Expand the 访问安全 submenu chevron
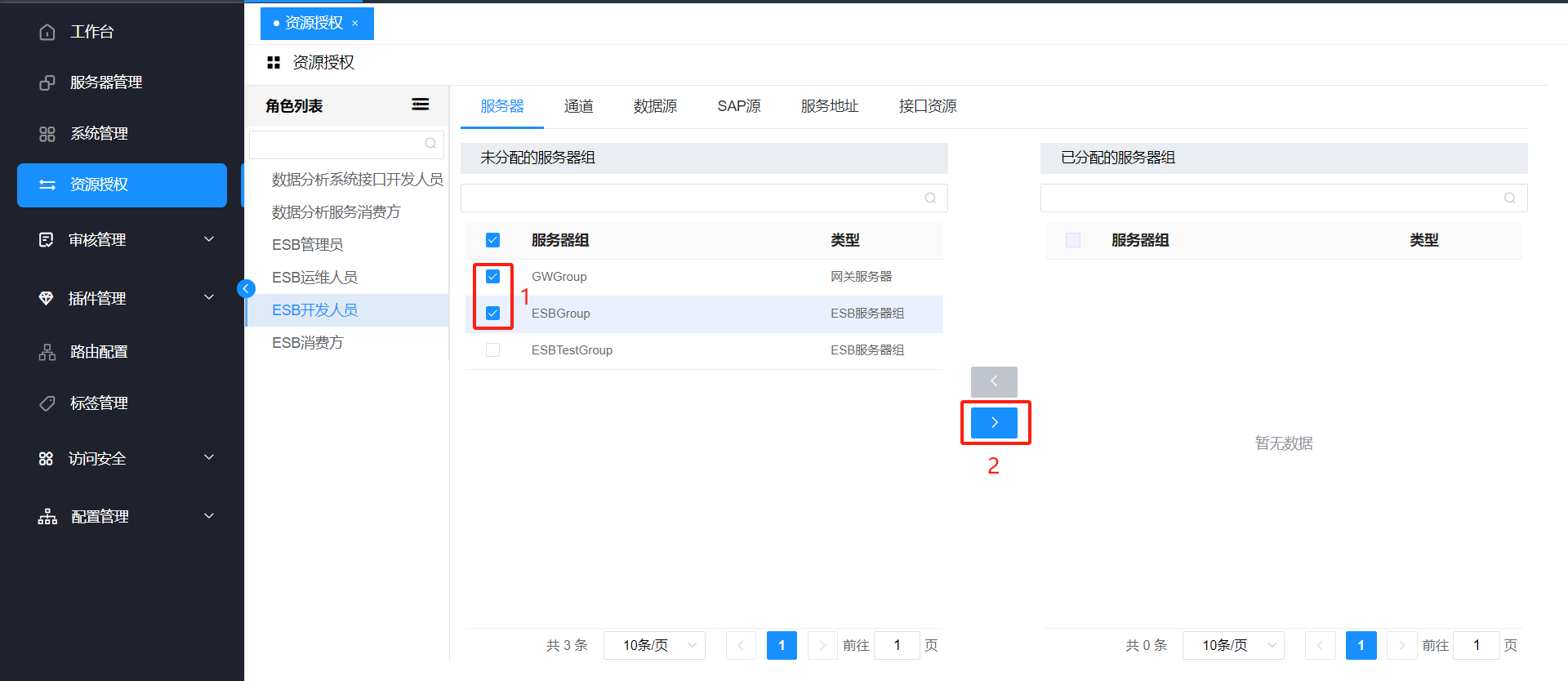 point(209,457)
